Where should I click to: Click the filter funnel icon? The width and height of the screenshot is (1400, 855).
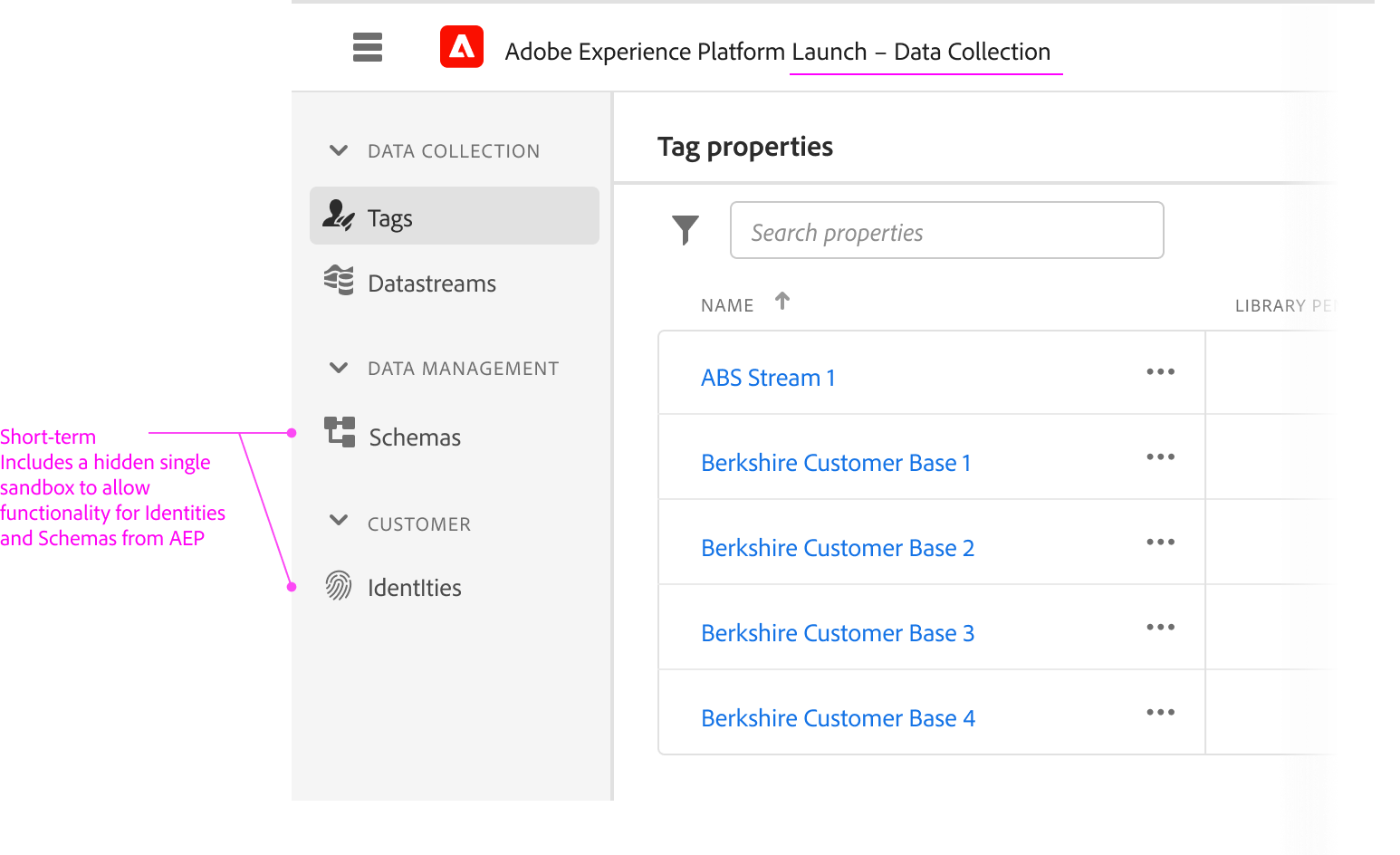coord(686,230)
